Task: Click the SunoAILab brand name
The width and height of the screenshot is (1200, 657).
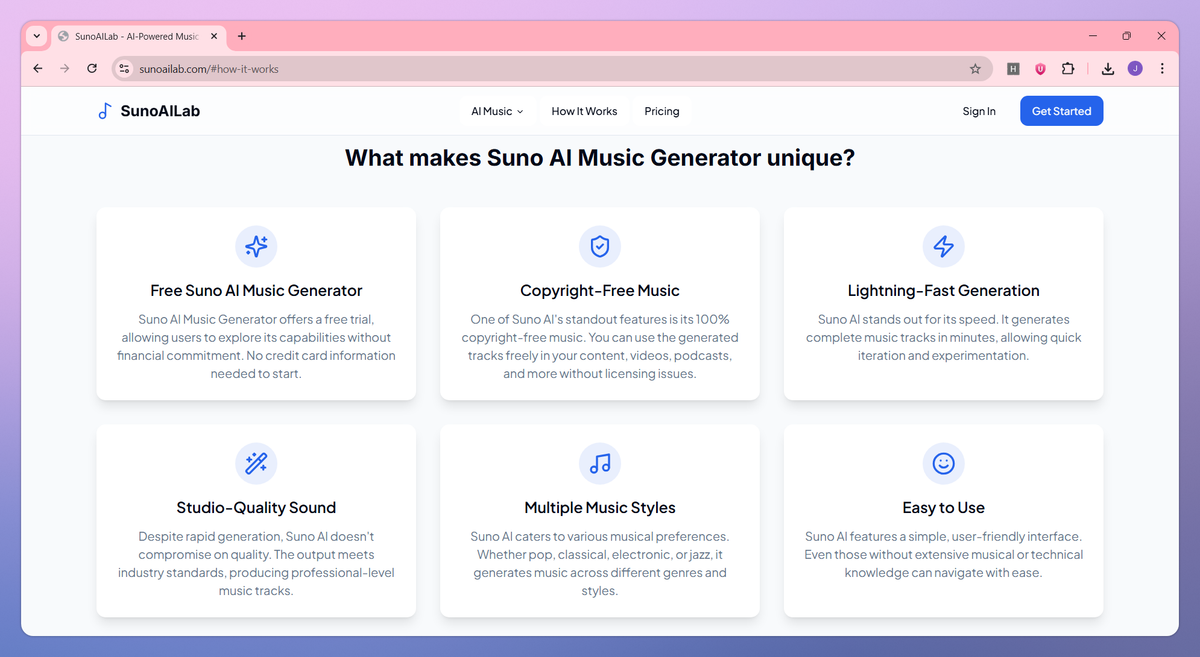Action: pyautogui.click(x=160, y=111)
